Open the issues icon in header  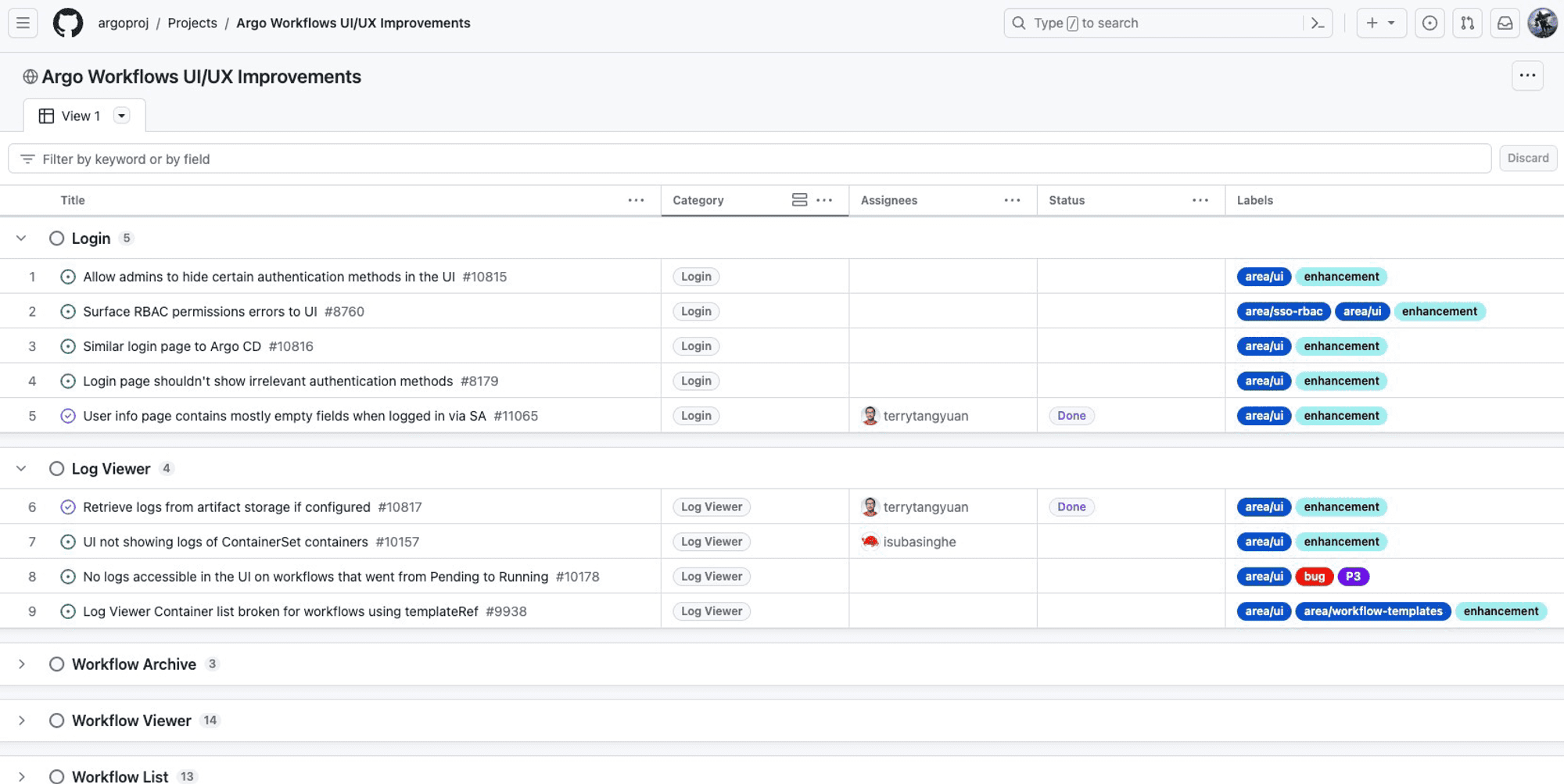pos(1429,23)
